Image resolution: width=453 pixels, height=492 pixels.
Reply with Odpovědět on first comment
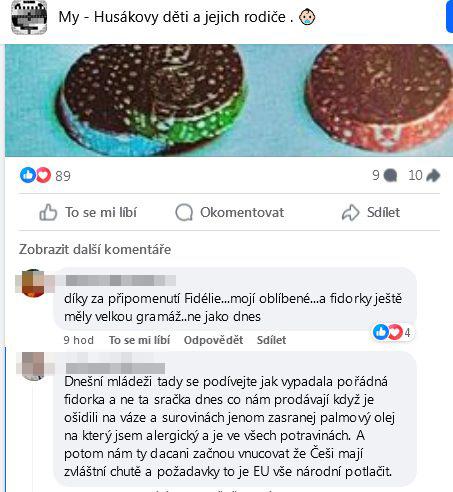(213, 340)
